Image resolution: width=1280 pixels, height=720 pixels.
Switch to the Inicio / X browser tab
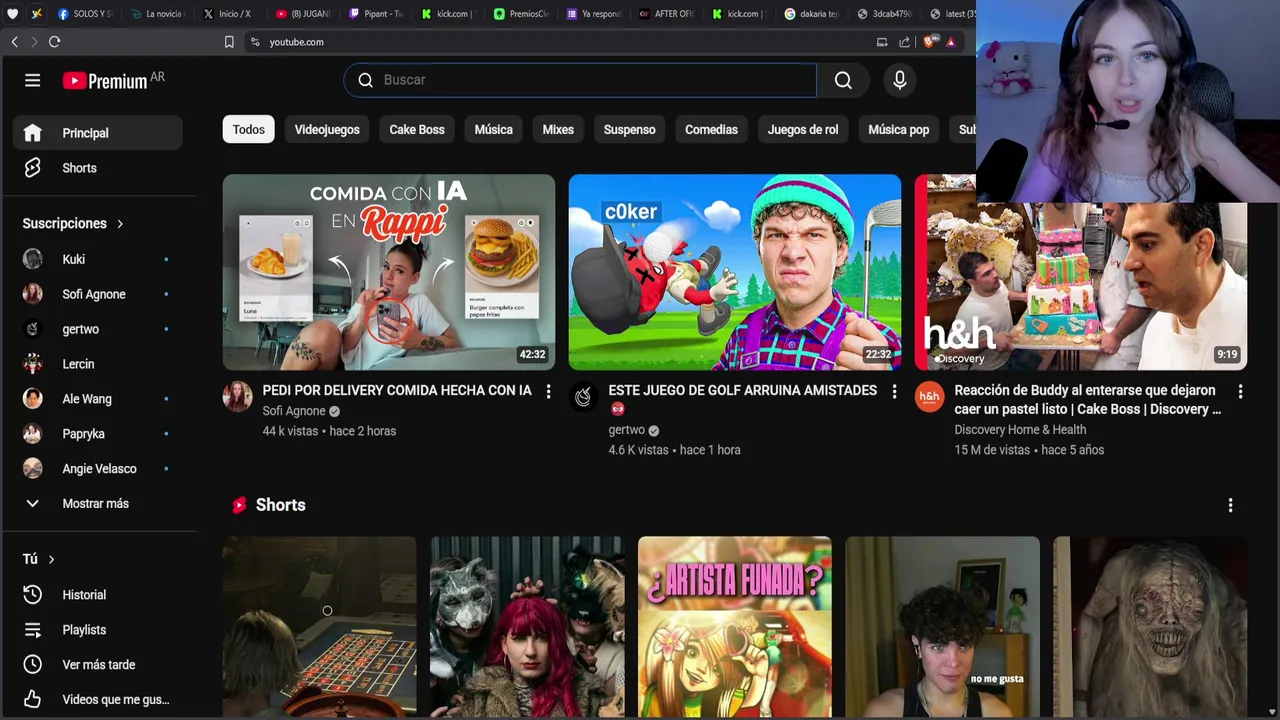(x=228, y=14)
